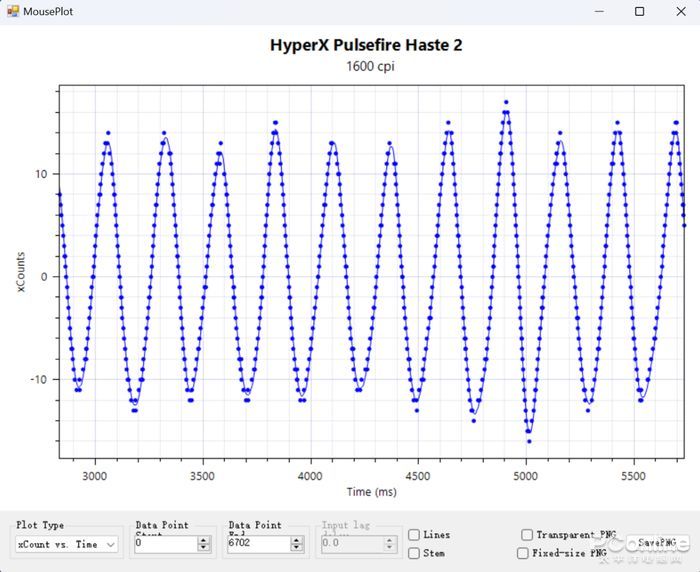
Task: Click the 5000 tick label on time axis
Action: (x=526, y=476)
